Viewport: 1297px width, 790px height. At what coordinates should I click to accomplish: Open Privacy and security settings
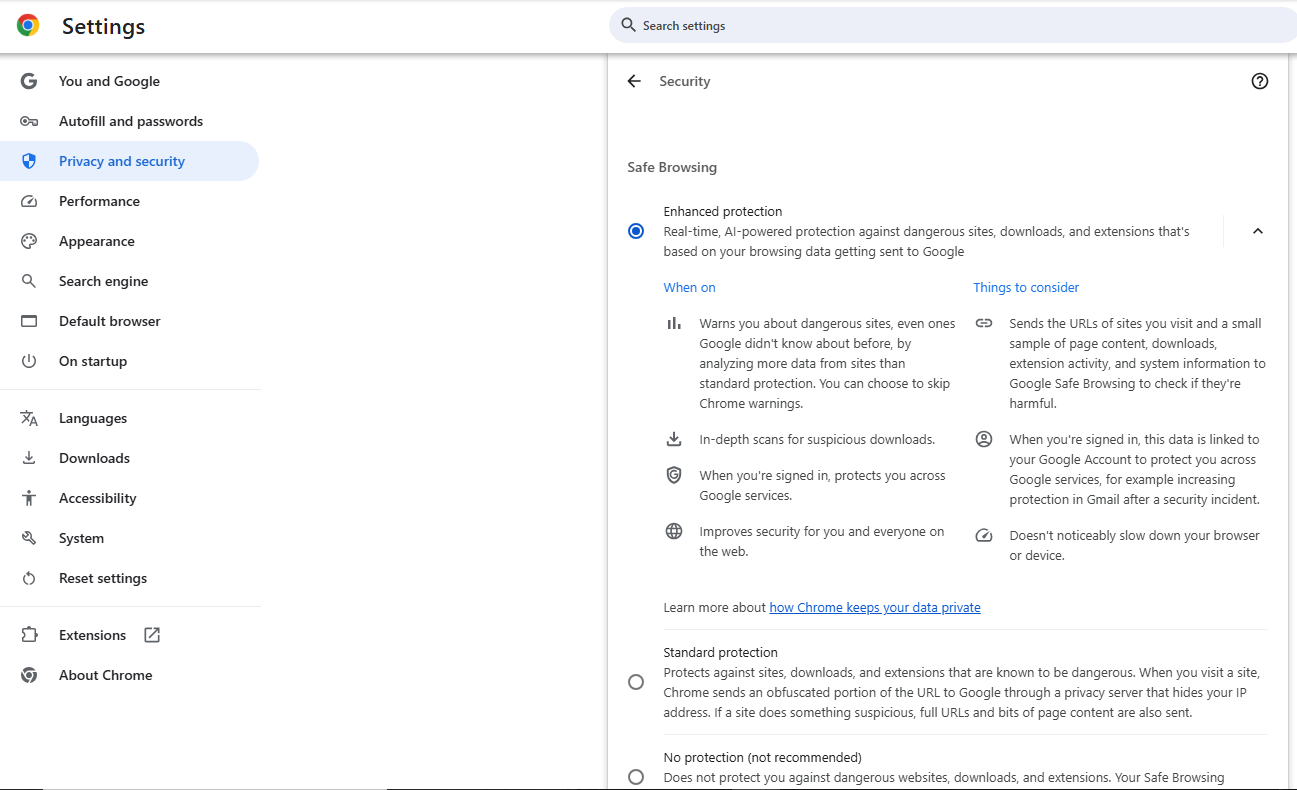click(122, 161)
